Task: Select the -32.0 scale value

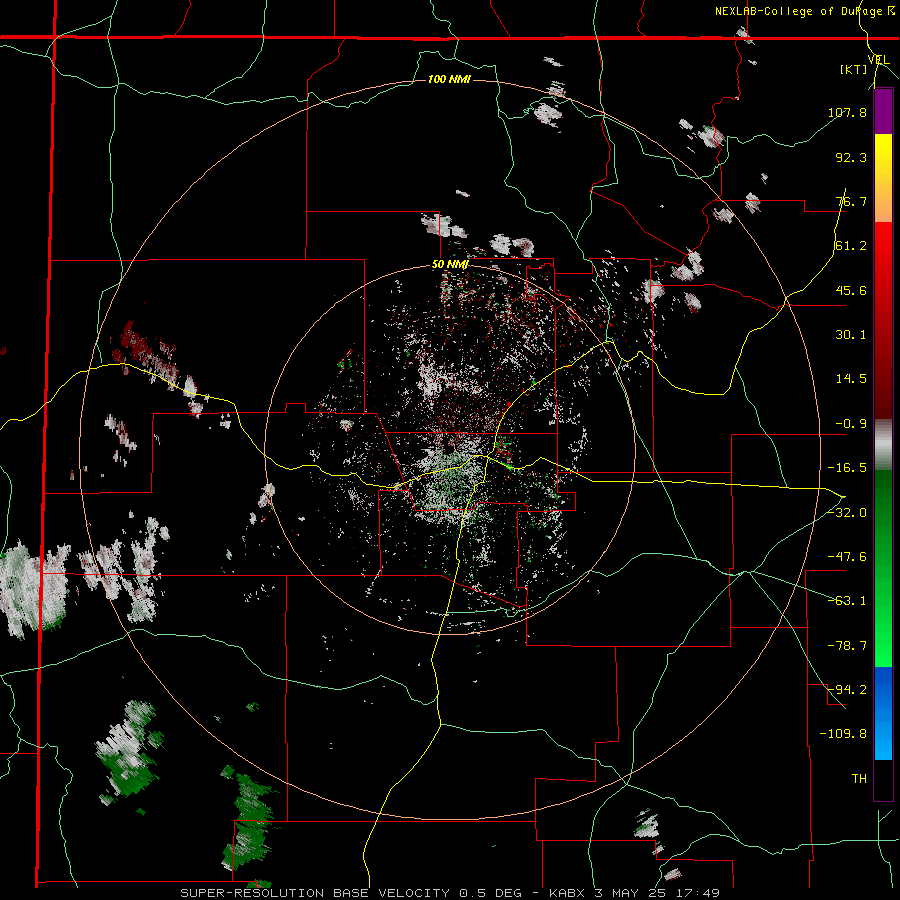Action: pos(847,512)
